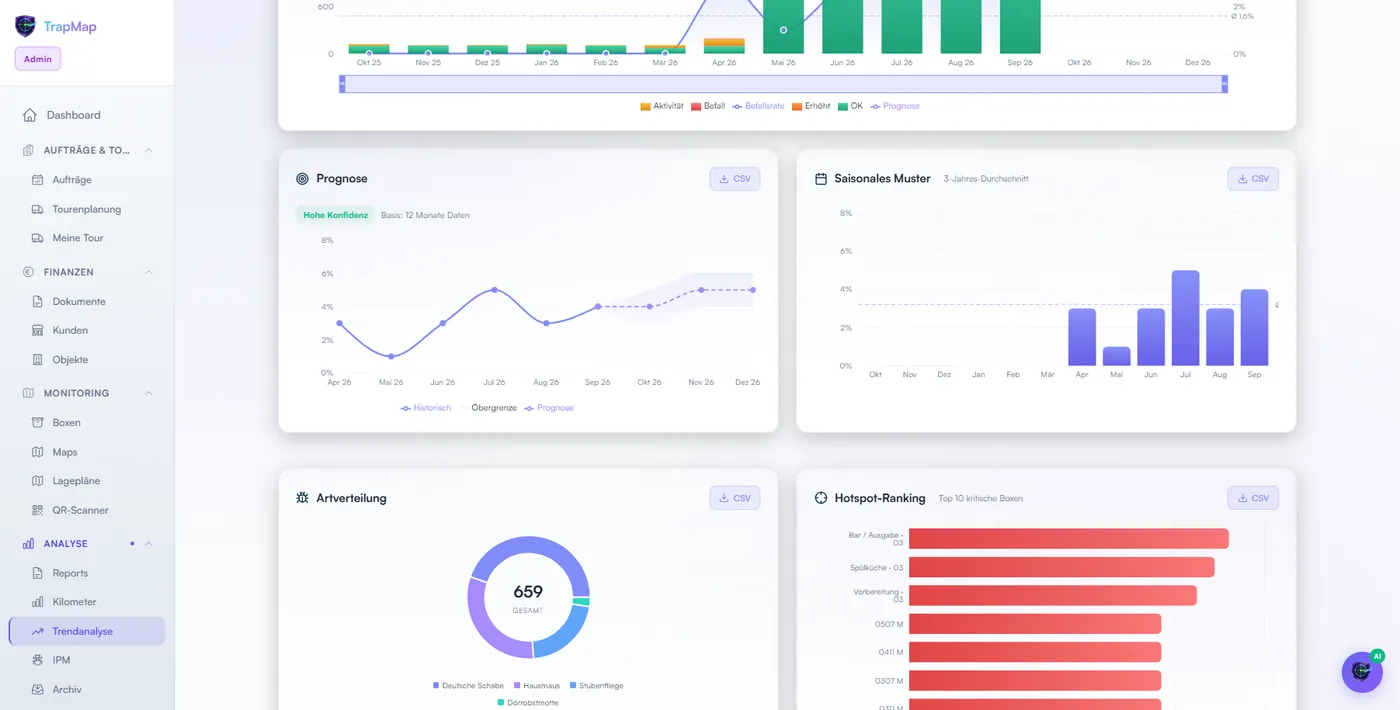Toggle Obergrenze series in Prognose legend

488,408
